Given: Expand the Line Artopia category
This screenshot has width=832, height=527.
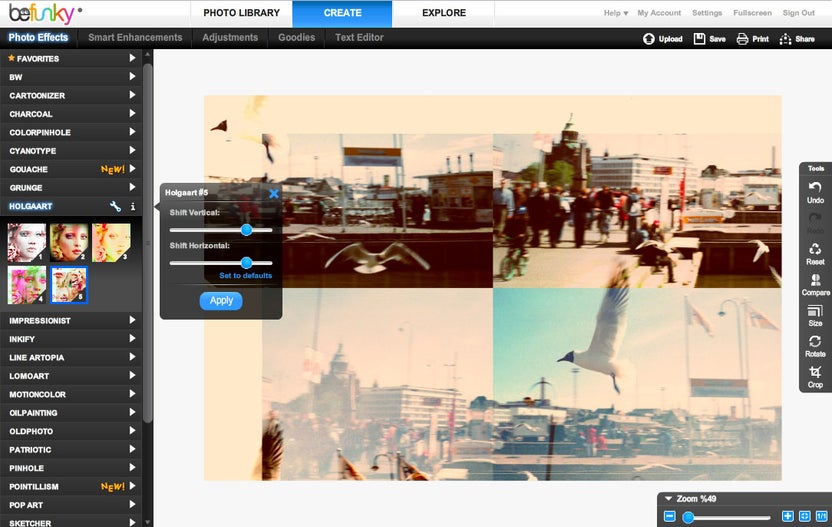Looking at the screenshot, I should click(x=71, y=357).
